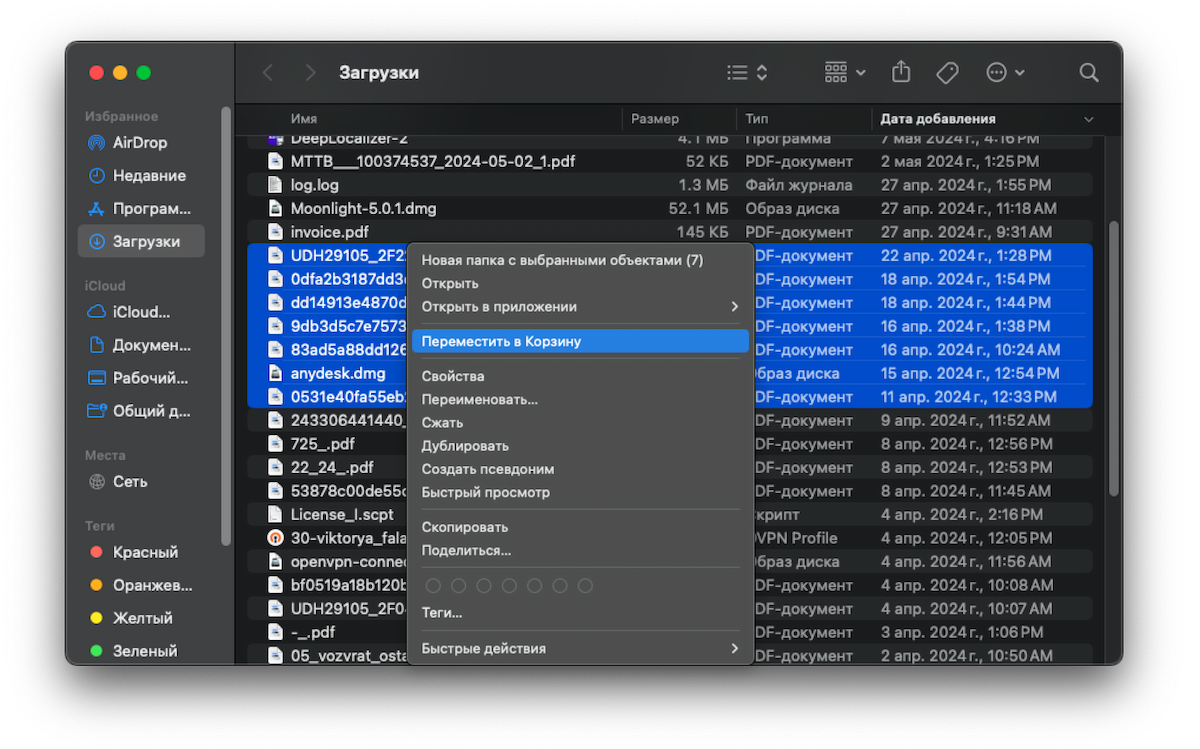Image resolution: width=1200 pixels, height=749 pixels.
Task: Expand the Быстрые действия submenu
Action: point(580,648)
